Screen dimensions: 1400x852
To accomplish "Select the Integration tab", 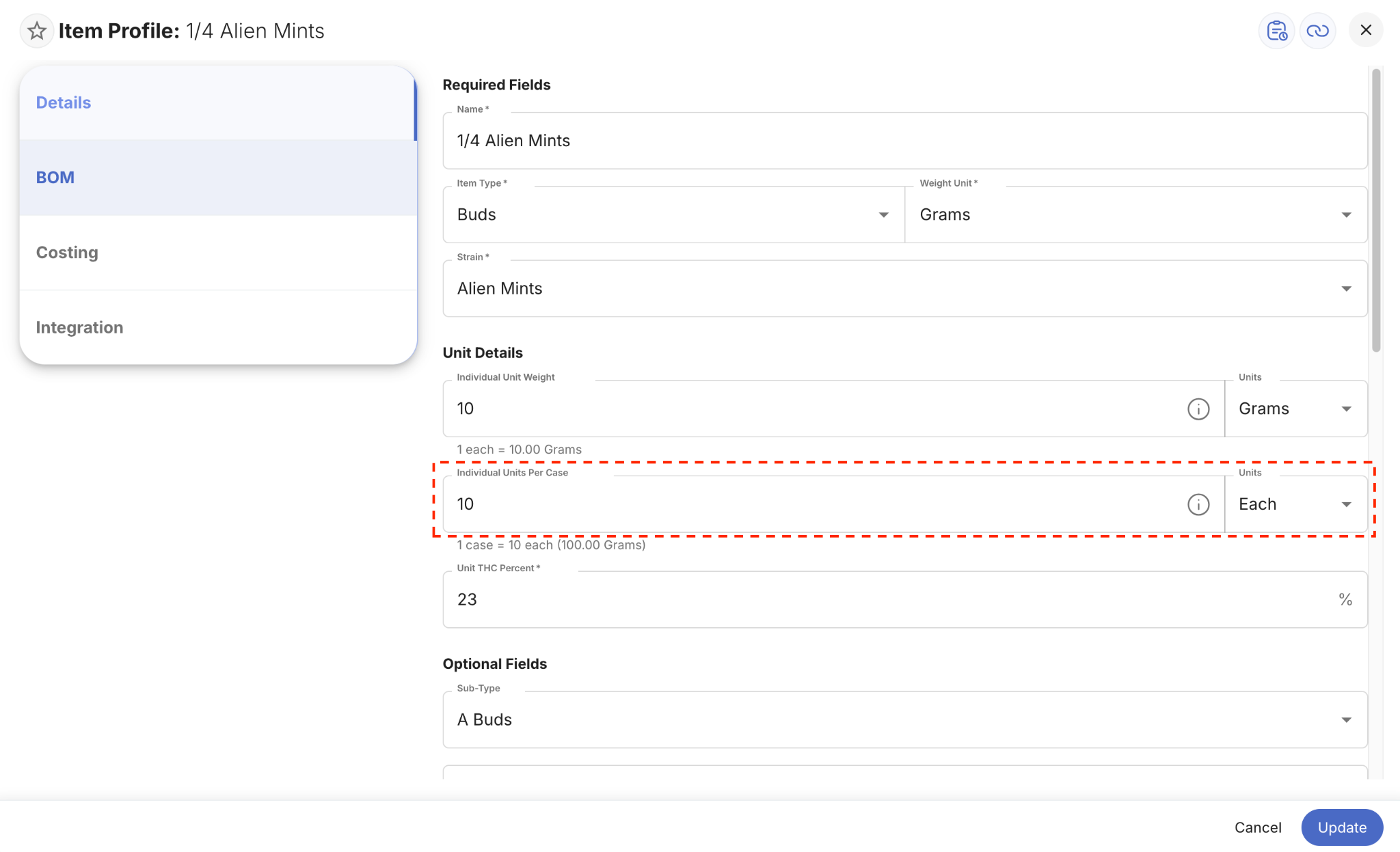I will (x=218, y=327).
